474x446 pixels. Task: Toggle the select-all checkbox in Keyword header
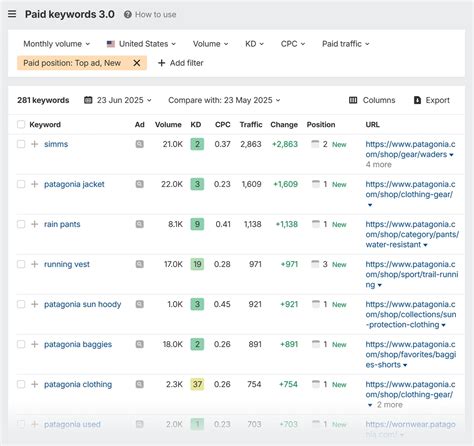[21, 125]
